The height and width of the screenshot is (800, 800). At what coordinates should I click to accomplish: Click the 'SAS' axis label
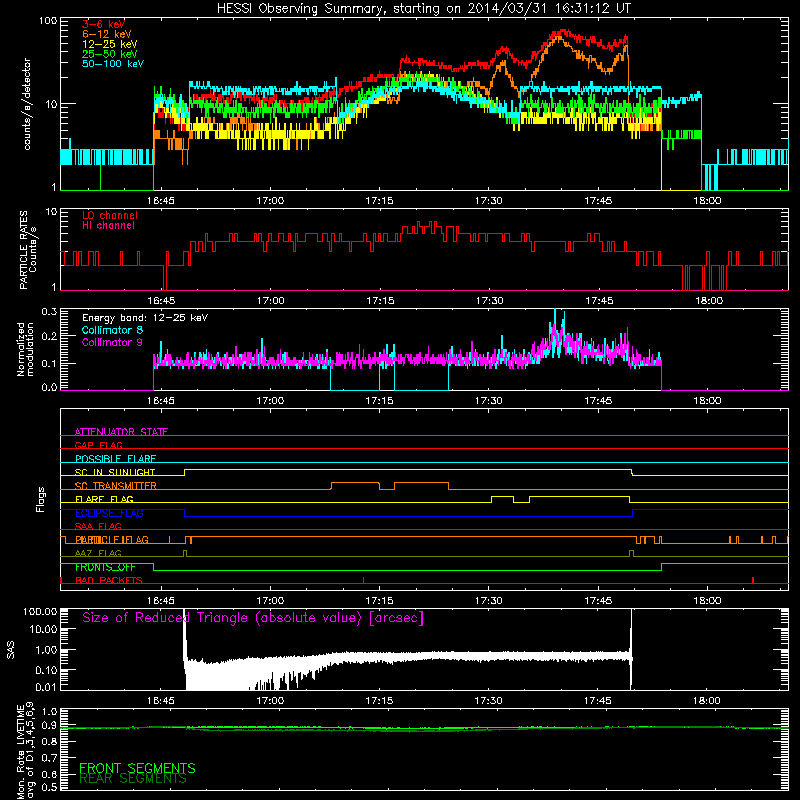[11, 651]
